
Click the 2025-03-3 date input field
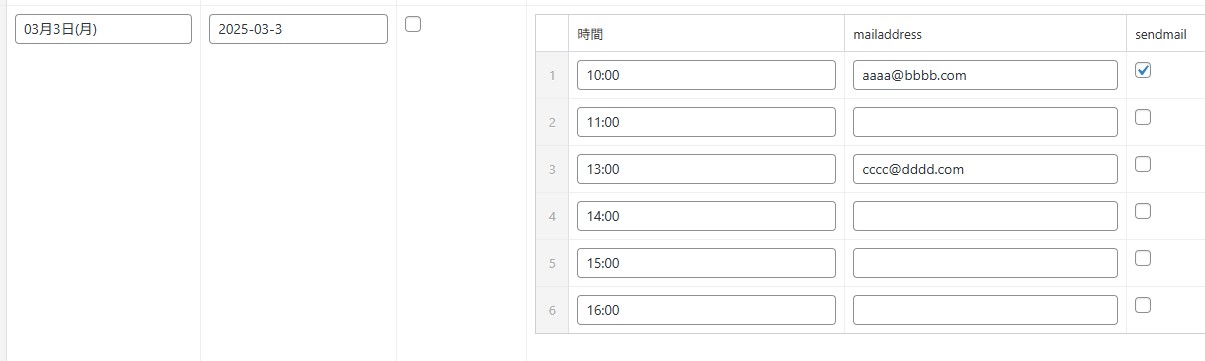[298, 29]
